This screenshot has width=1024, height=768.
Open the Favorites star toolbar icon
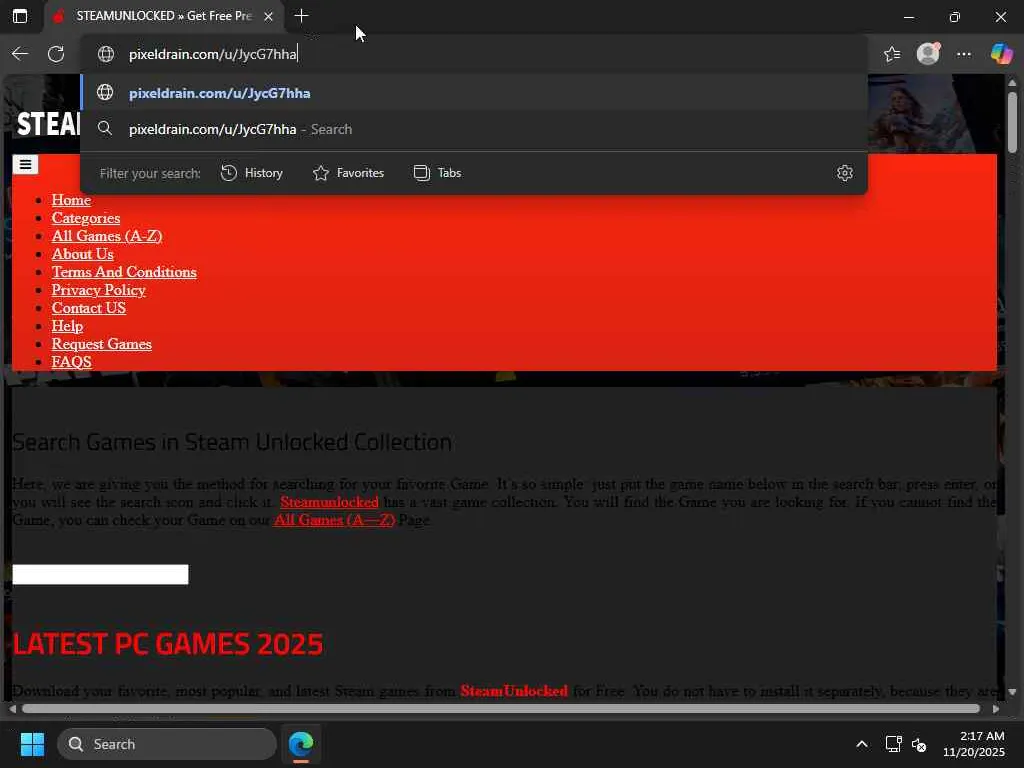892,54
